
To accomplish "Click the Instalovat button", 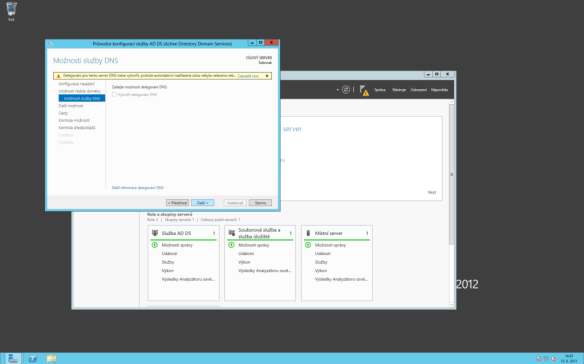I will [x=235, y=203].
